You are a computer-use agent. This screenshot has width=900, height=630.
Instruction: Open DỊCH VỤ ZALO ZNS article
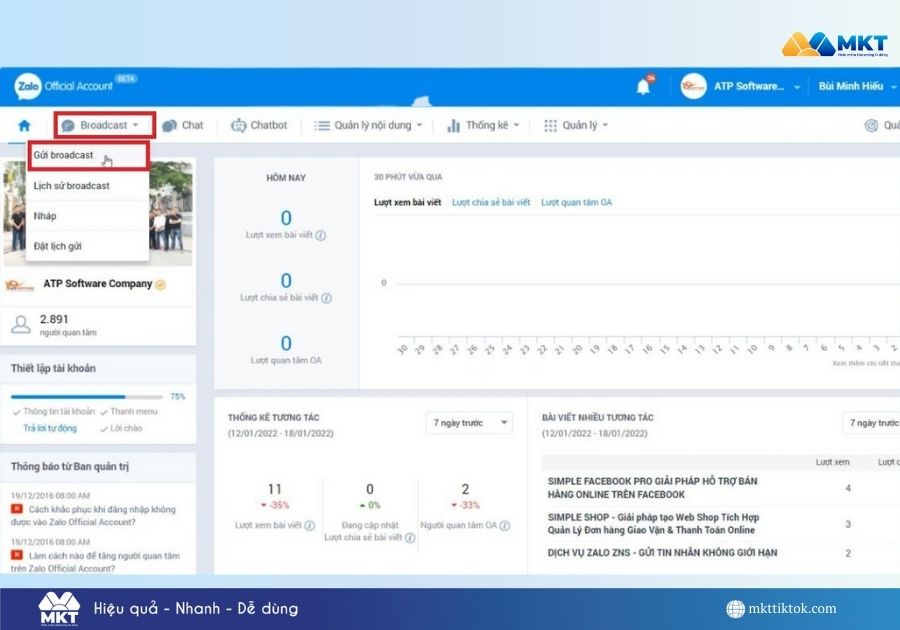(662, 553)
